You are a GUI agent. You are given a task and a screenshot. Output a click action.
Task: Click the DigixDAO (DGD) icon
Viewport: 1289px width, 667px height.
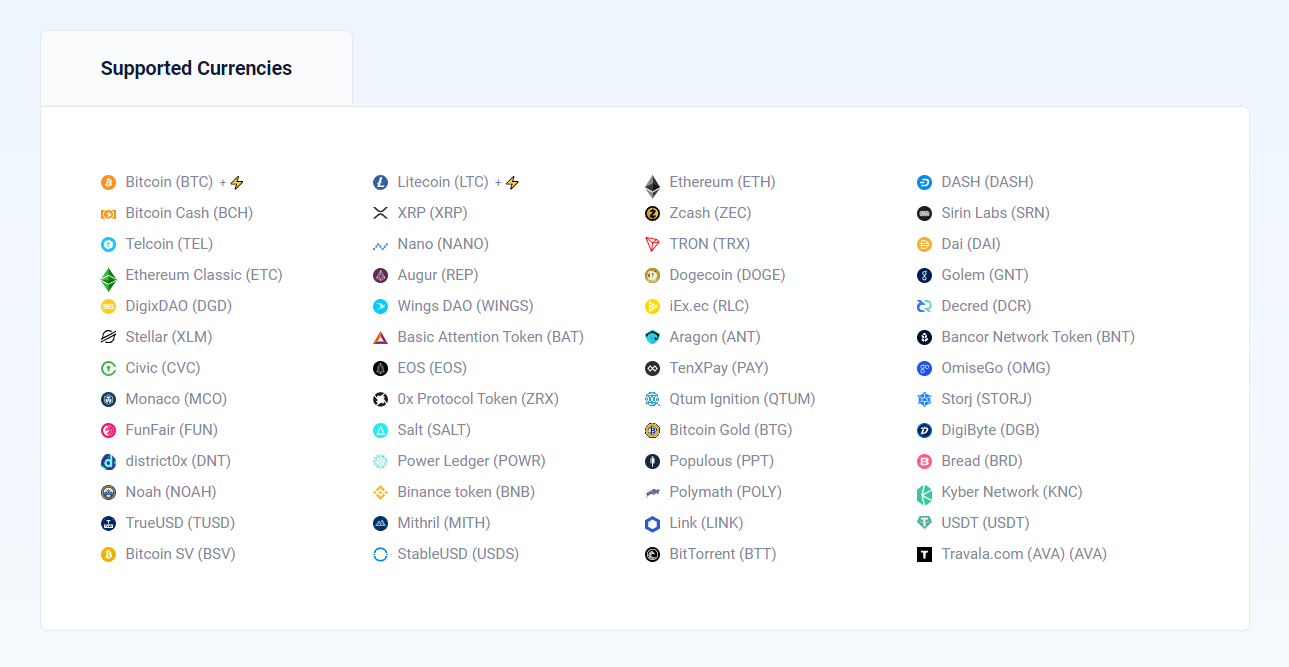click(109, 307)
